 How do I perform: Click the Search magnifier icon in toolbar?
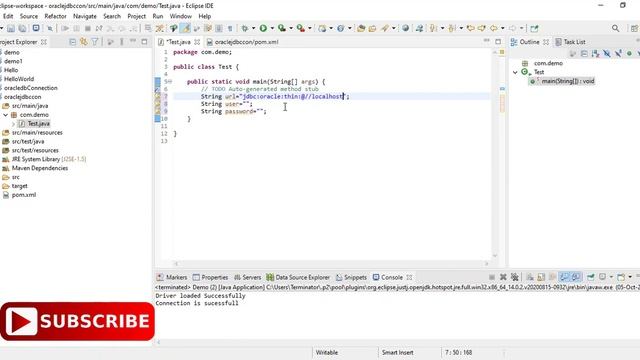coord(616,28)
